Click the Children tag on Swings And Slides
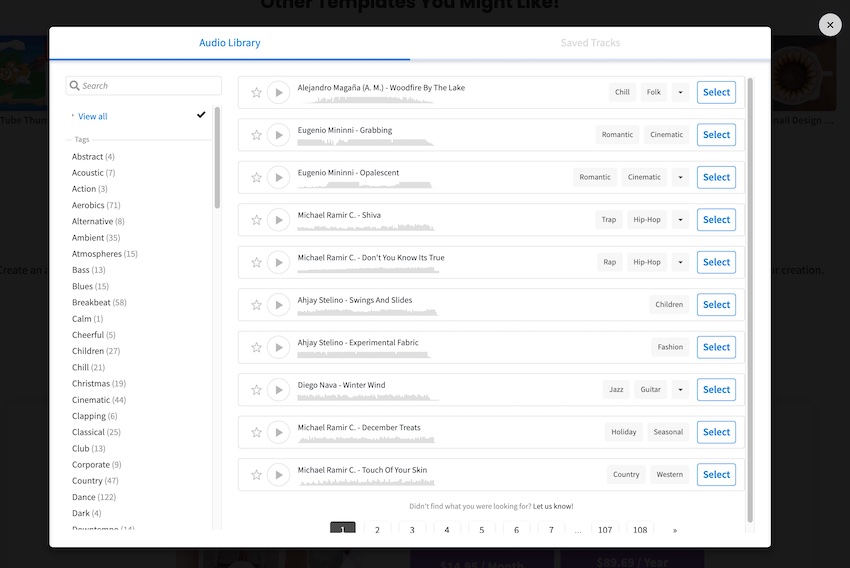850x568 pixels. [669, 305]
